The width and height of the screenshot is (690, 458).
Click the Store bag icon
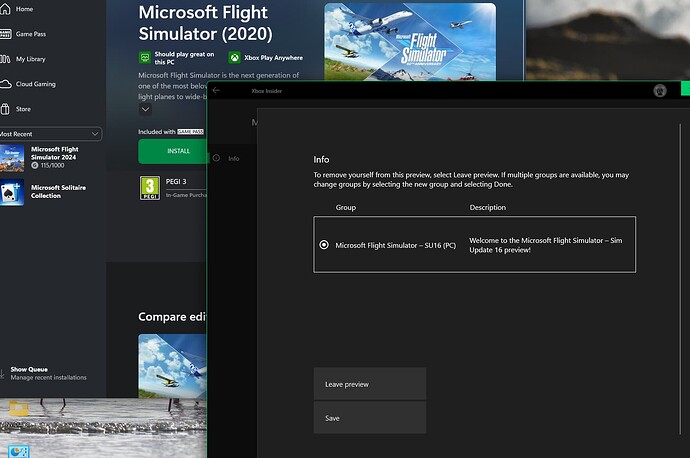tap(5, 109)
